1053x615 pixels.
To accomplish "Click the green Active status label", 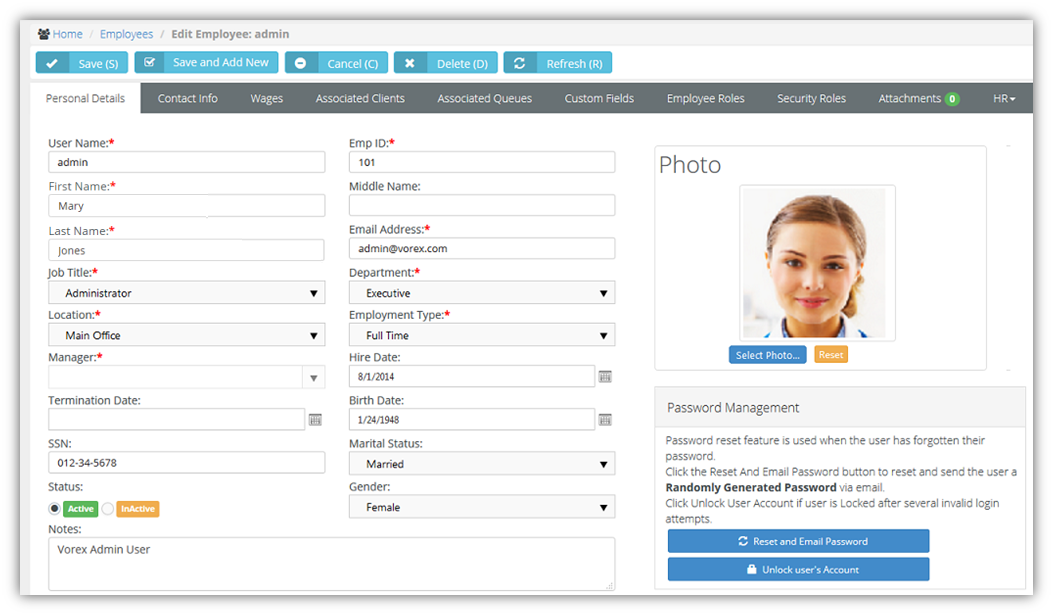I will coord(81,509).
